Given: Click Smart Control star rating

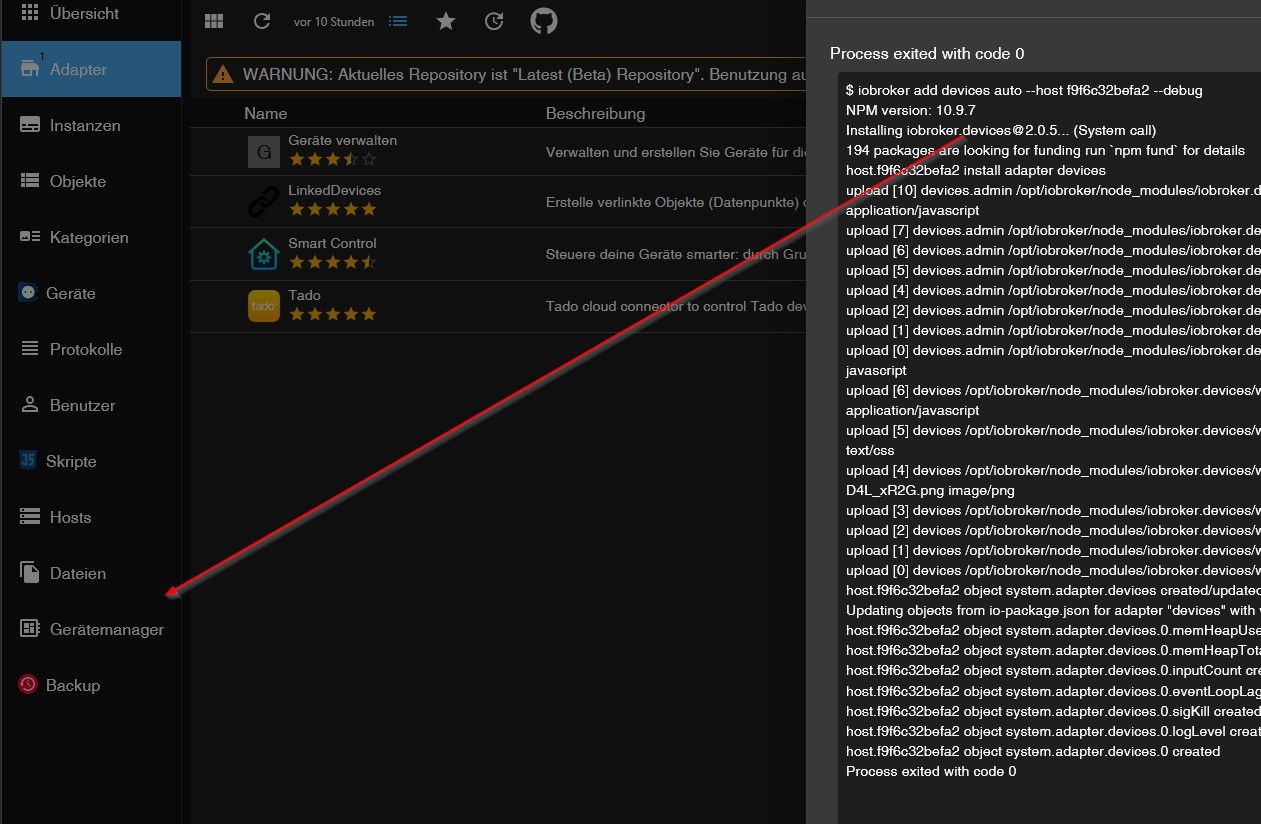Looking at the screenshot, I should 333,262.
